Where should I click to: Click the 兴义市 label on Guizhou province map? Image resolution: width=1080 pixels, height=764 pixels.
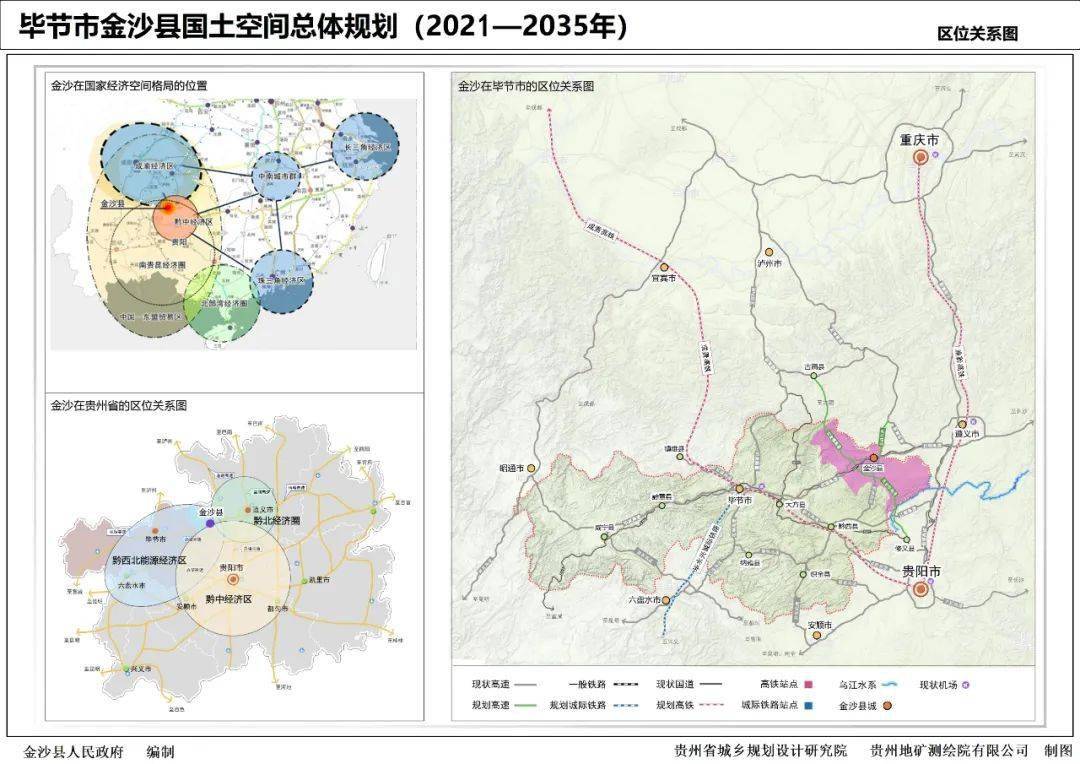tap(141, 669)
